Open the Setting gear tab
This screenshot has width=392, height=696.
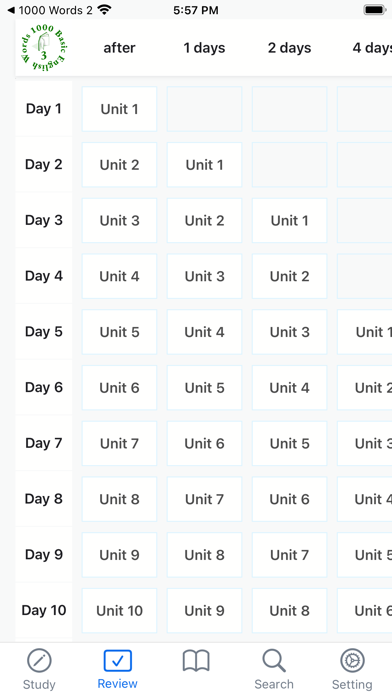point(352,661)
